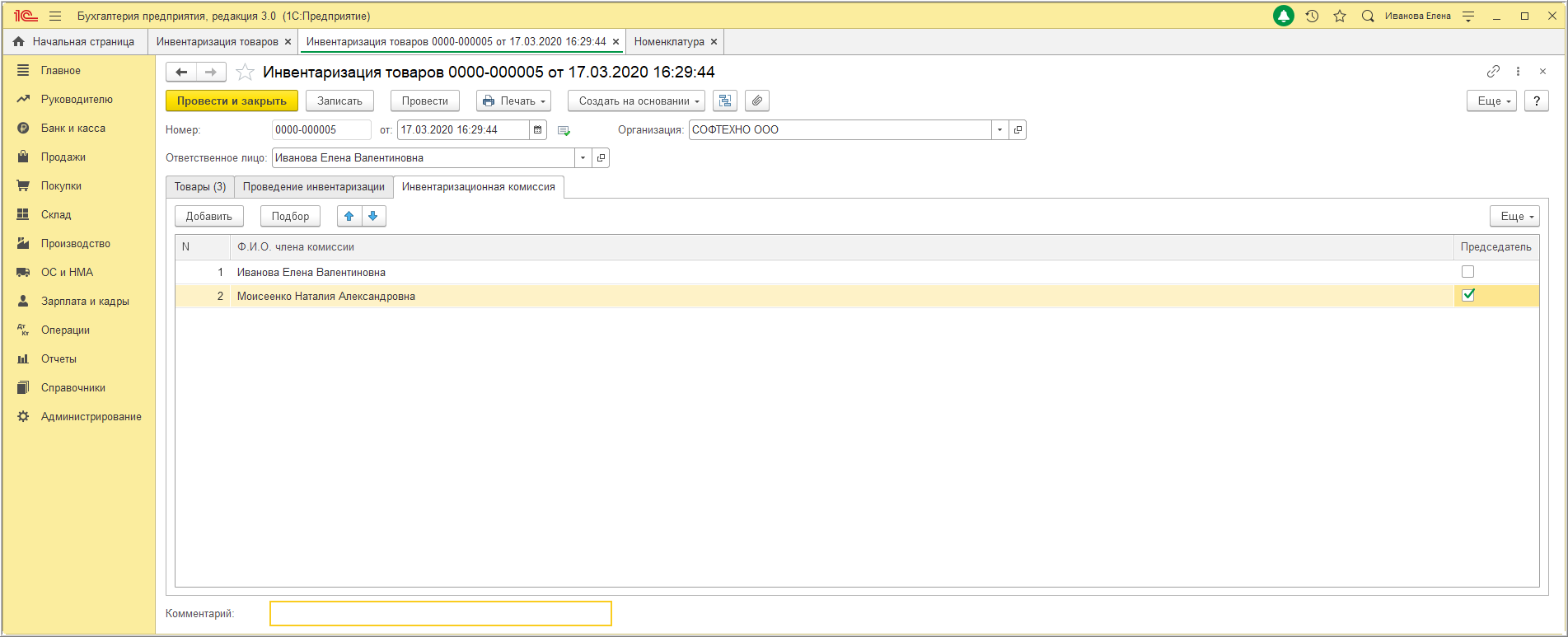Open favorites star in the title bar
1568x637 pixels.
pos(1340,16)
